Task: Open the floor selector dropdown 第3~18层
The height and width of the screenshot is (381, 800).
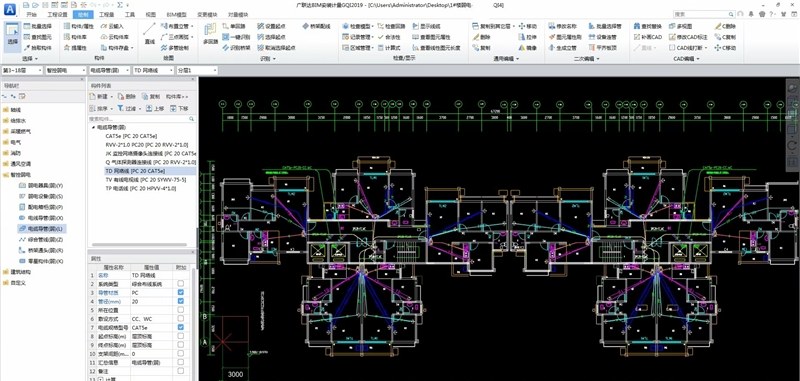Action: pyautogui.click(x=21, y=70)
